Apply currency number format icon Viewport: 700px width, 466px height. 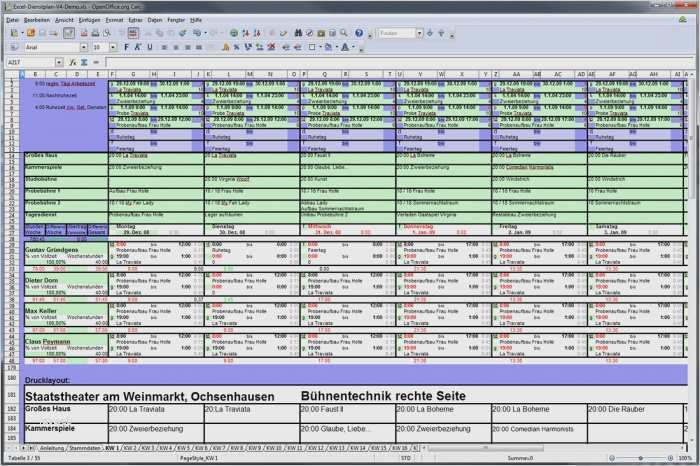tap(226, 47)
